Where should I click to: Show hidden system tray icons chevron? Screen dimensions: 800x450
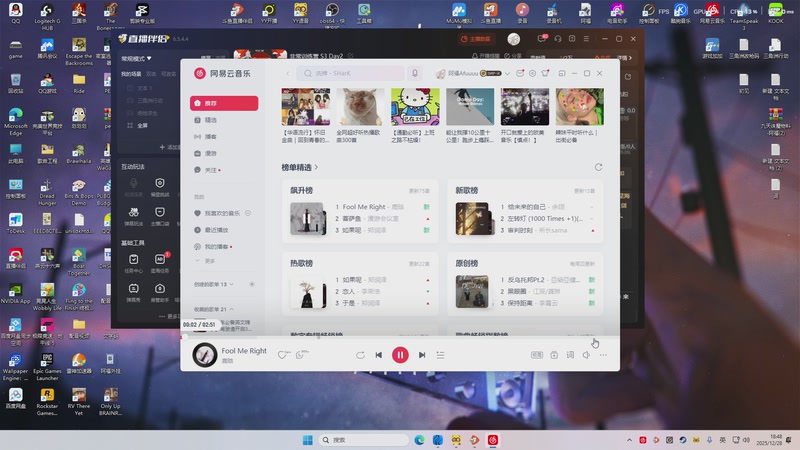click(629, 440)
